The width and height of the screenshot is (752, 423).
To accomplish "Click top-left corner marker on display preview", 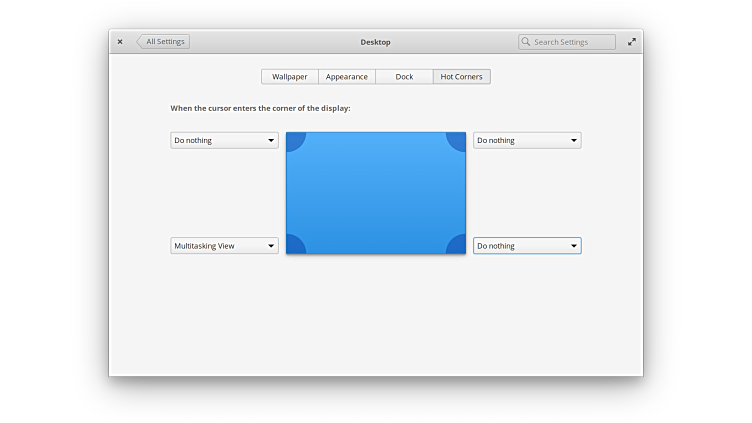I will click(294, 140).
